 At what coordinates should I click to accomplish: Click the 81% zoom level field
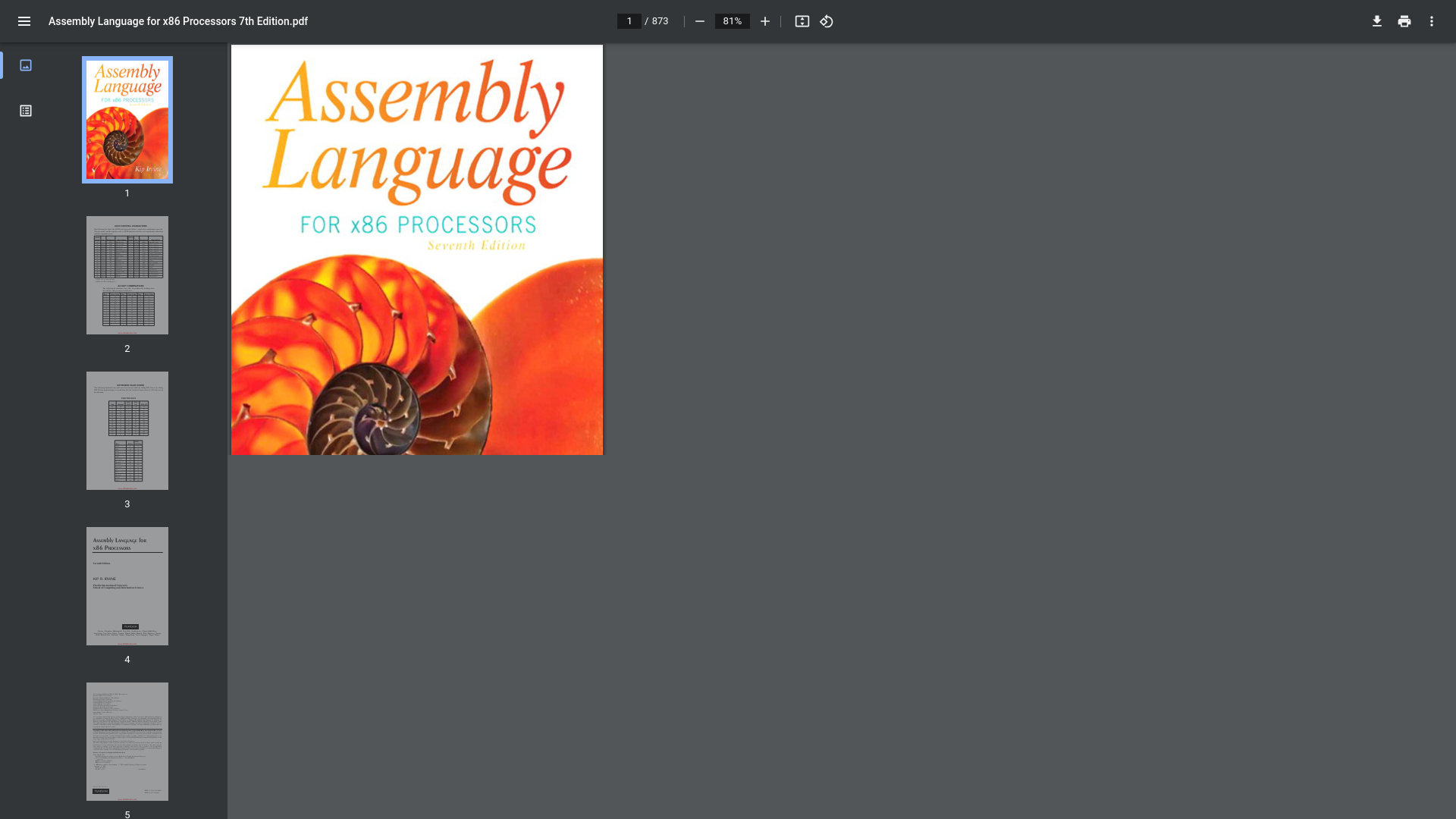click(733, 21)
